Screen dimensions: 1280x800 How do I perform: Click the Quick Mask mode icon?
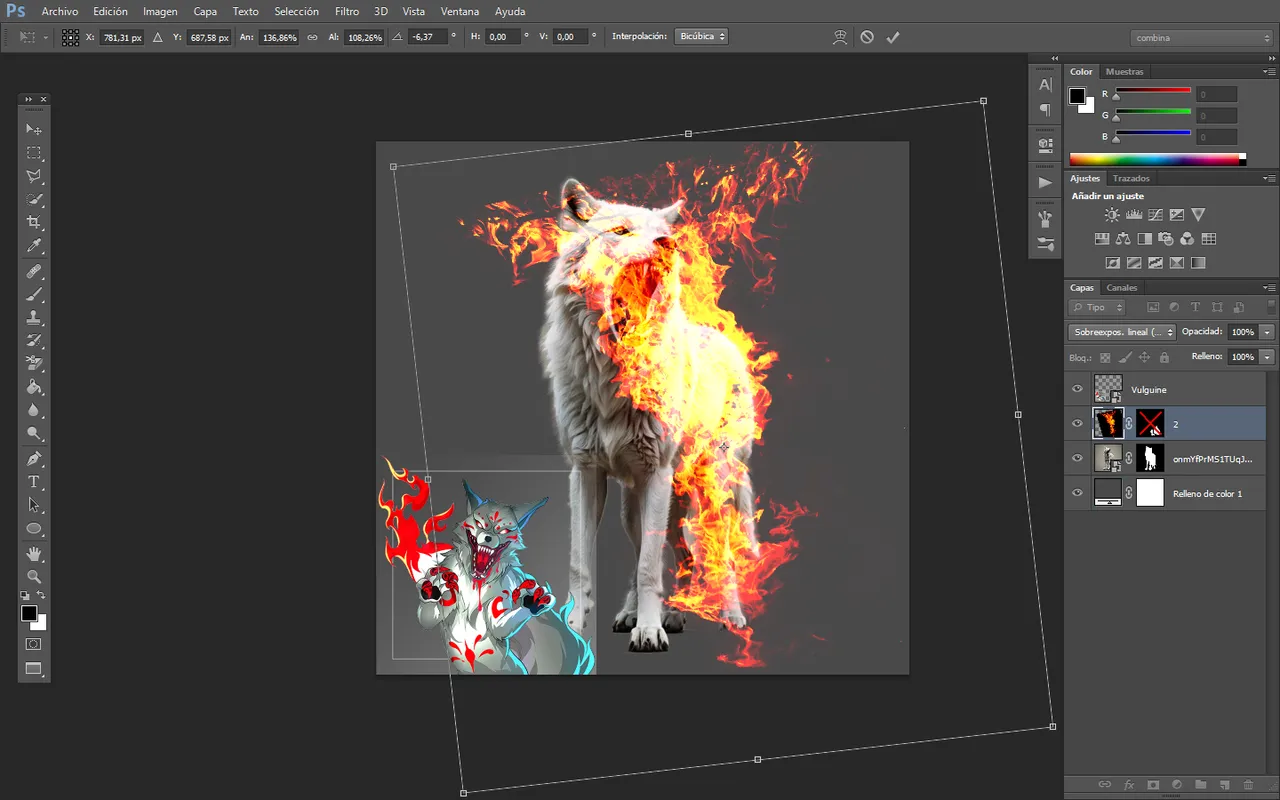(x=34, y=645)
